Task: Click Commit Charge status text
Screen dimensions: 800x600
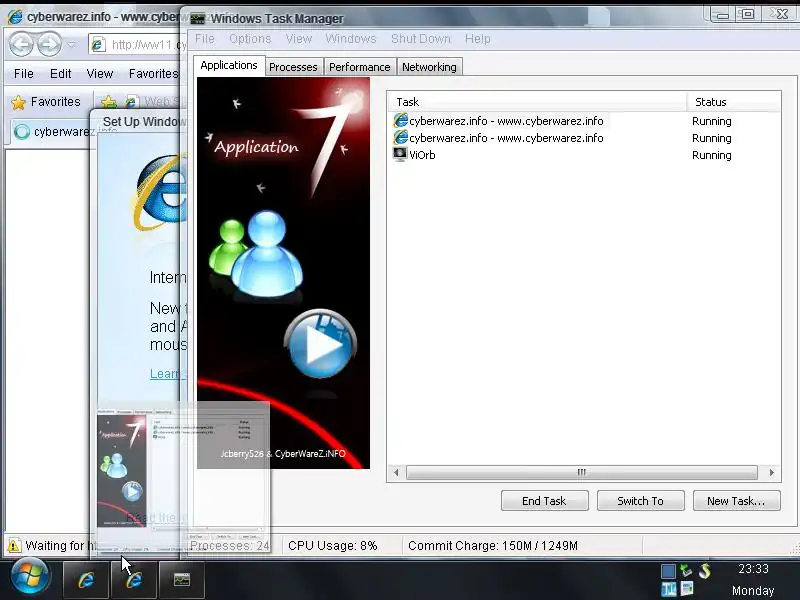Action: [x=493, y=546]
